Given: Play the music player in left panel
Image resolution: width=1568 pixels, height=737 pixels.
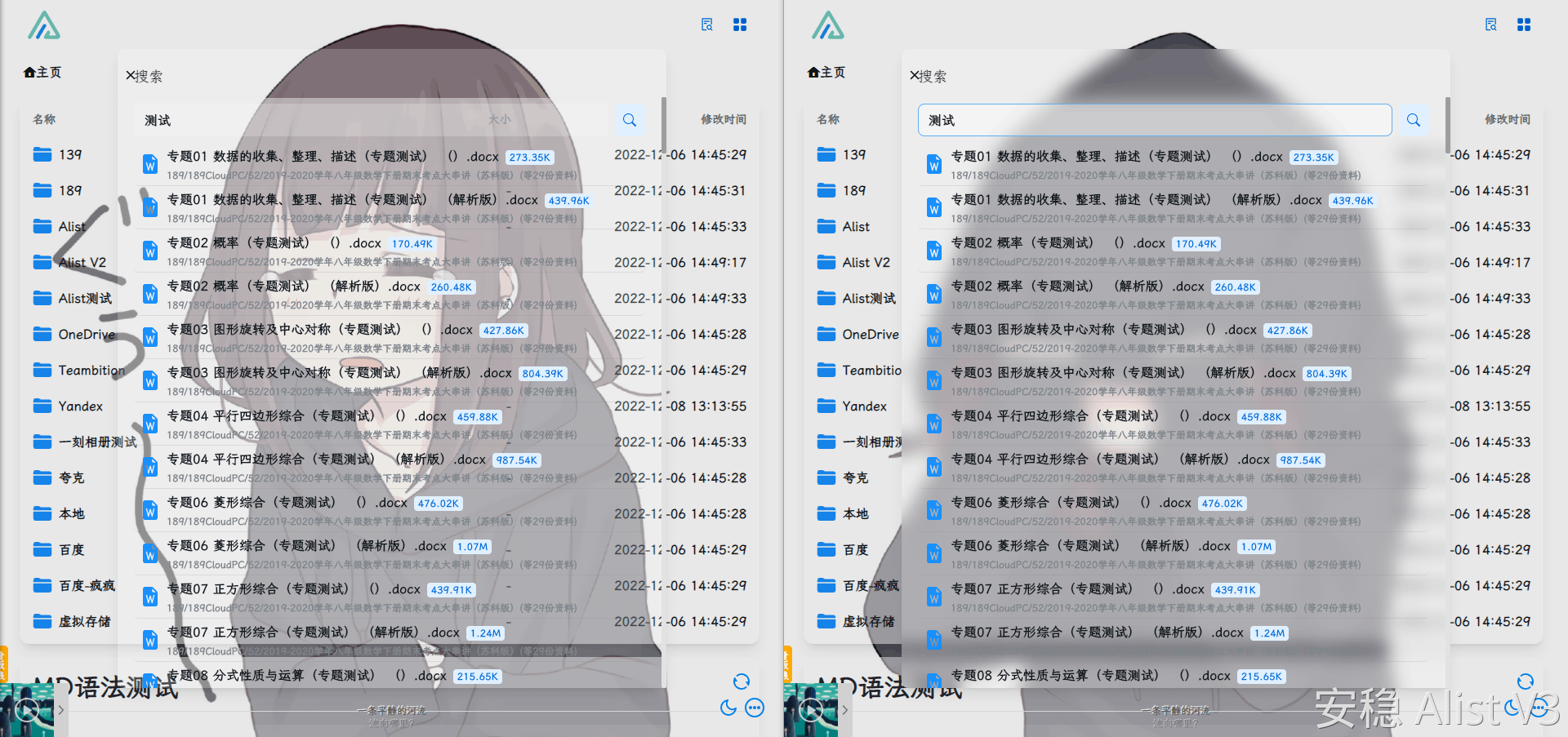Looking at the screenshot, I should (x=26, y=710).
